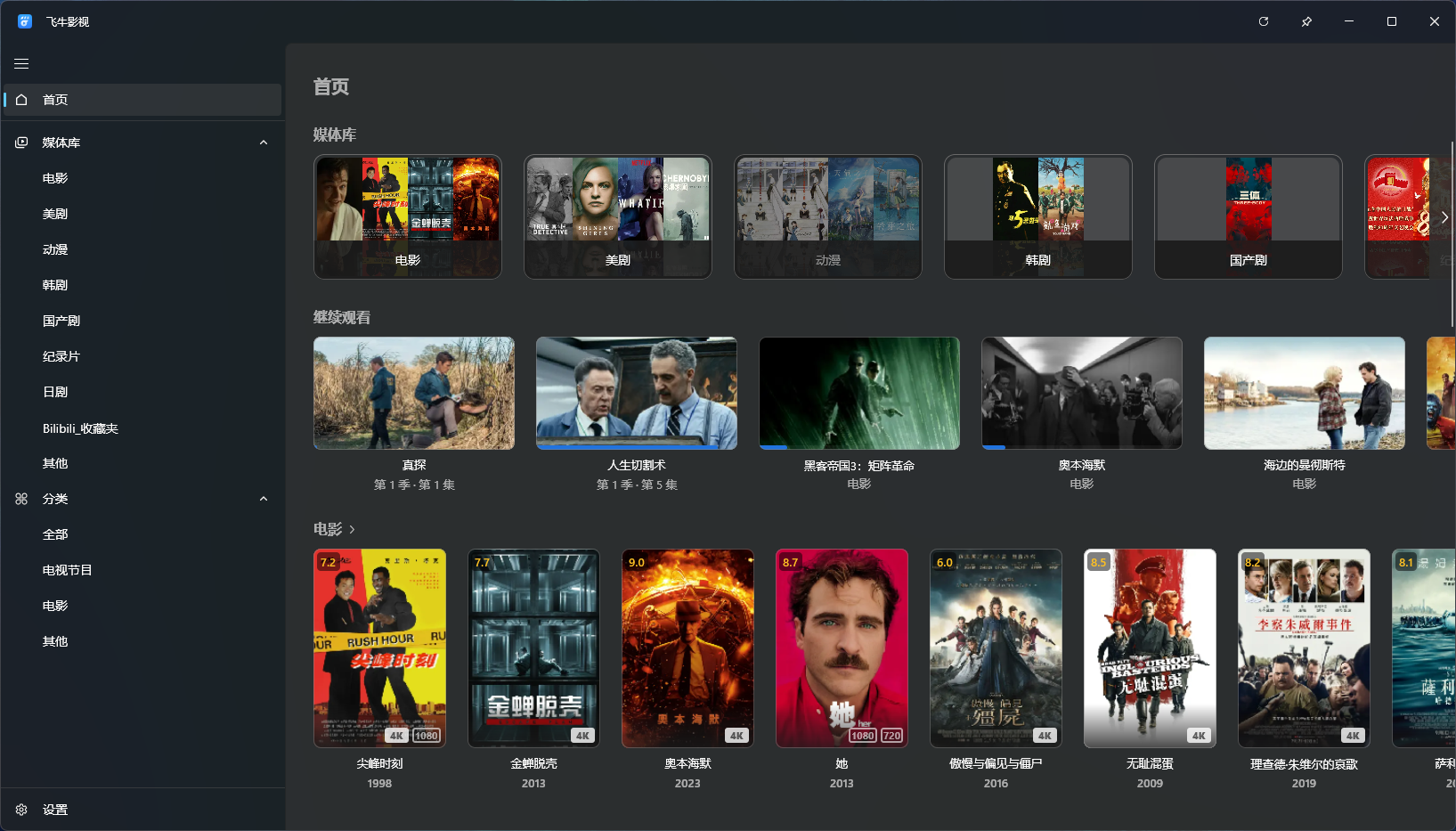Resume watching 黑客帝国3：矩阵革命 thumbnail
Viewport: 1456px width, 831px height.
[859, 393]
